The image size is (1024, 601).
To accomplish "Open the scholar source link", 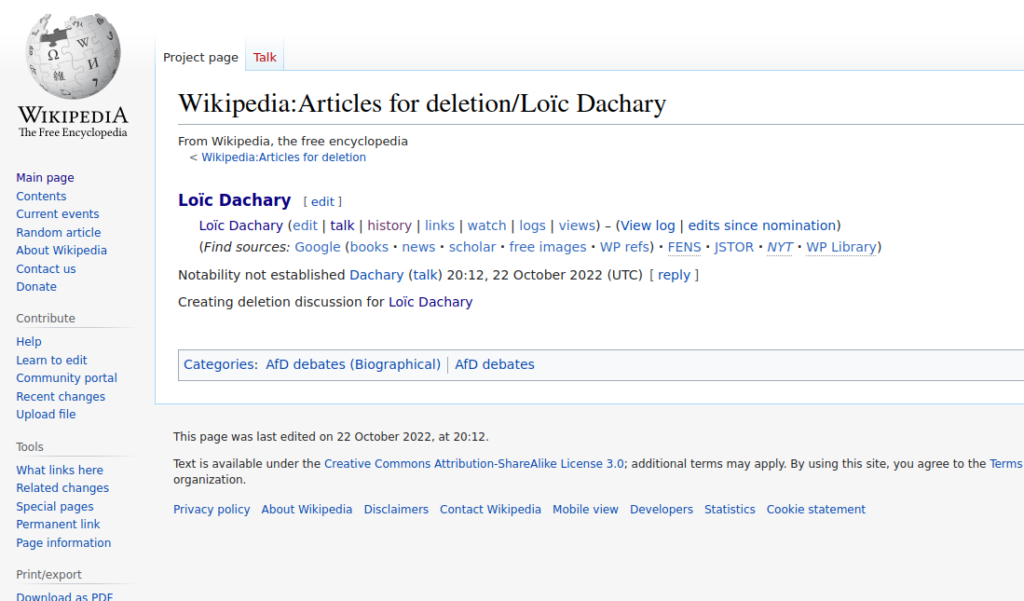I will click(x=472, y=247).
